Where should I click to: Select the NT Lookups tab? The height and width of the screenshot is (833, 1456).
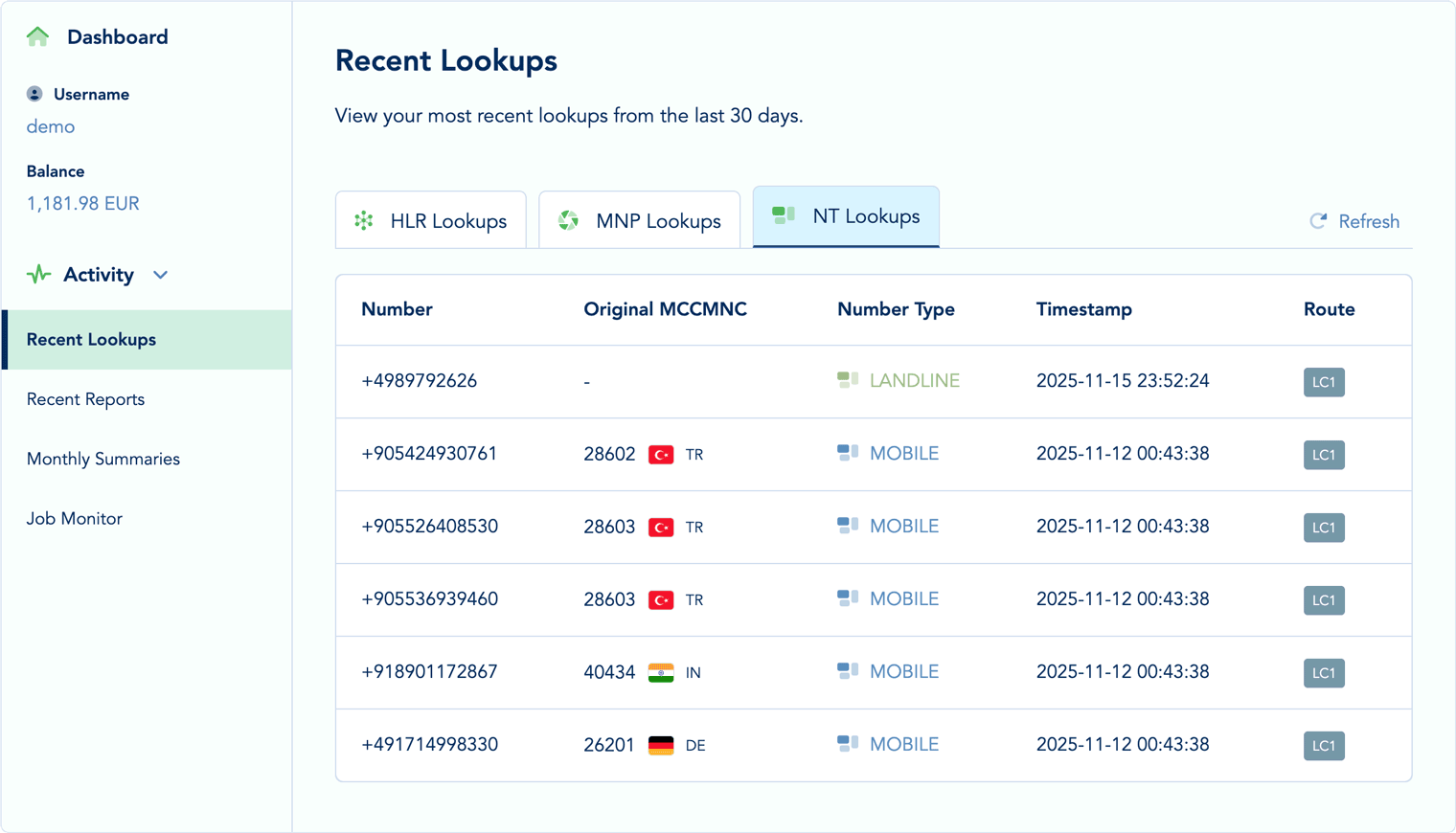(846, 216)
